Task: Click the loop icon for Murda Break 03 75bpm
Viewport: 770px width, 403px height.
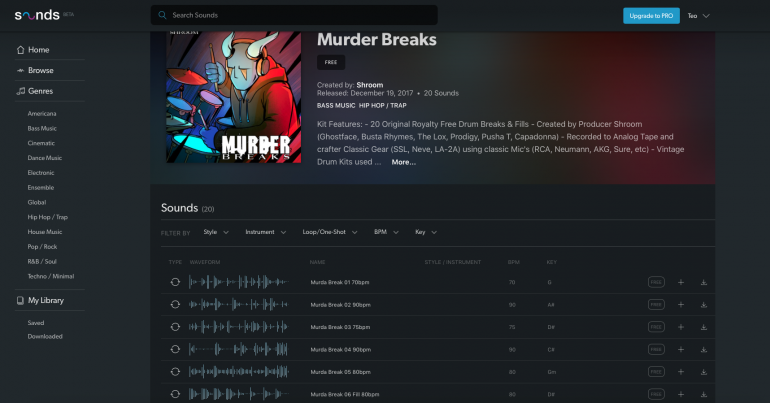Action: click(x=175, y=327)
